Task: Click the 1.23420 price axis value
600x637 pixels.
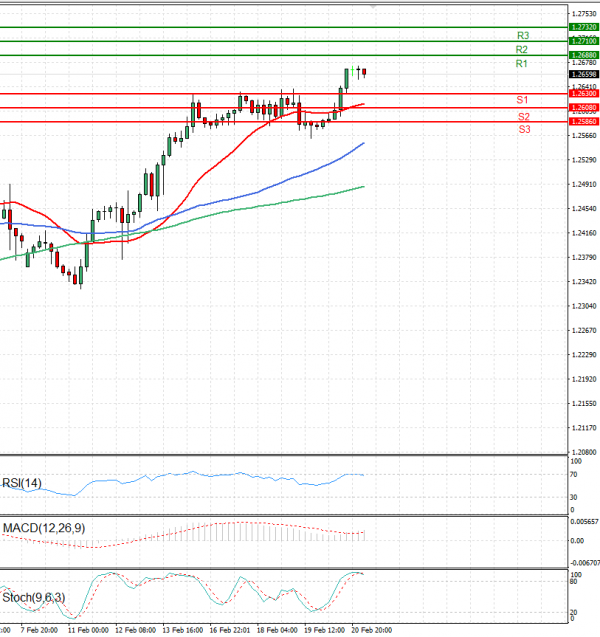Action: pyautogui.click(x=584, y=282)
